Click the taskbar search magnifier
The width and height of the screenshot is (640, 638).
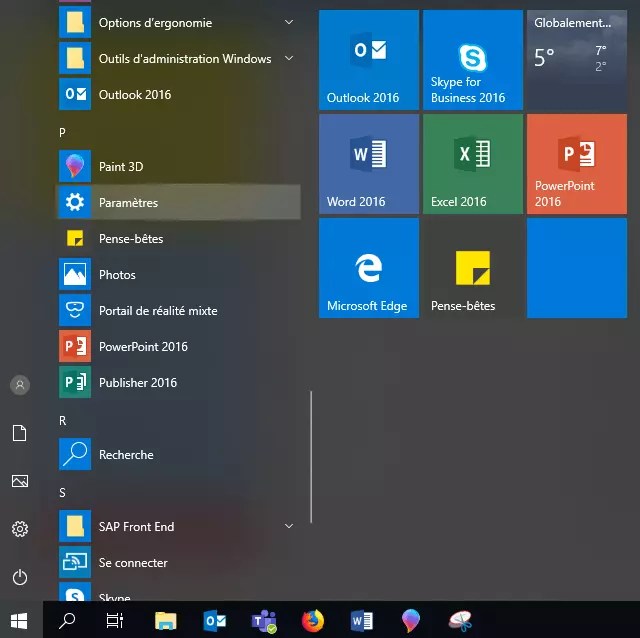tap(67, 621)
